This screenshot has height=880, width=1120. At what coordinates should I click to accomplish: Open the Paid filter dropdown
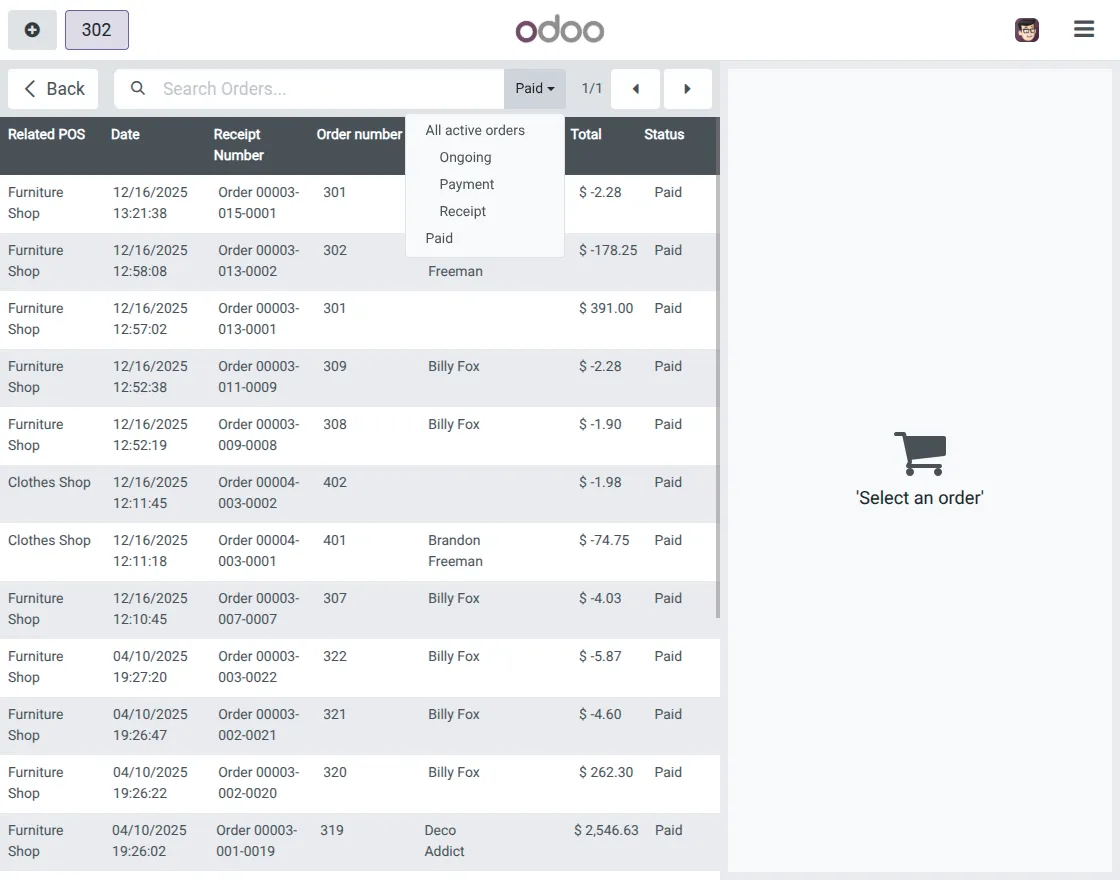[x=534, y=88]
